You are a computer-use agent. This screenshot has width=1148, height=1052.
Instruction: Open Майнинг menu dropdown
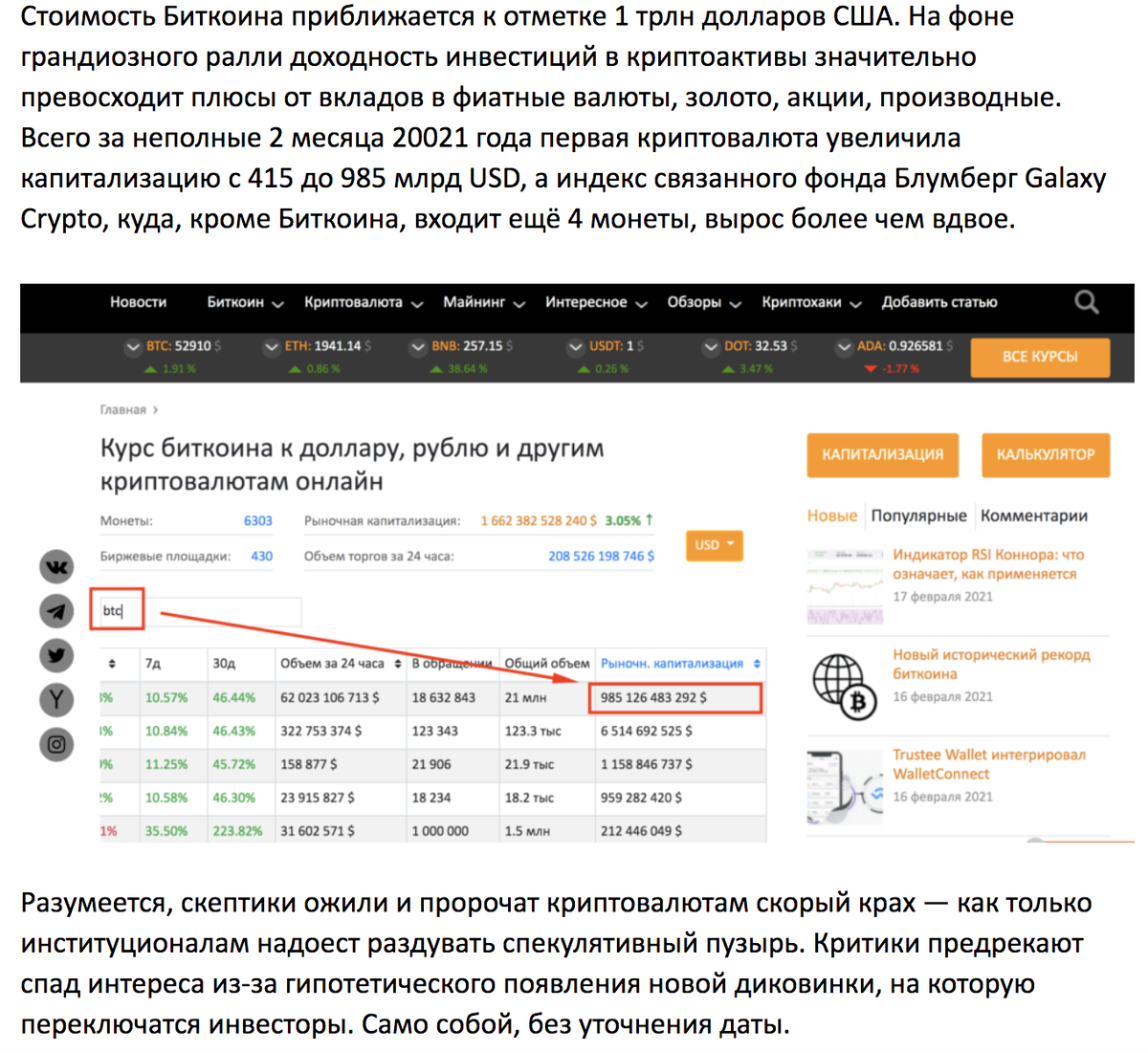click(x=484, y=302)
